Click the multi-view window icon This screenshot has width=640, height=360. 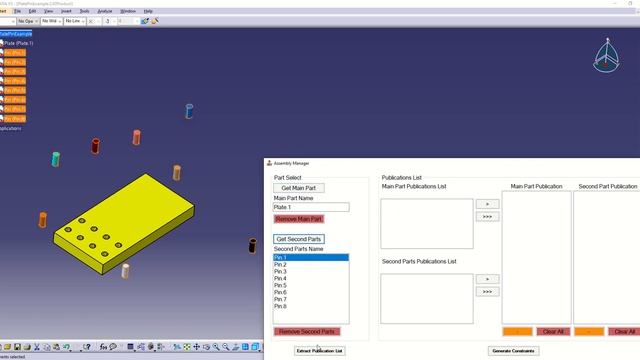coord(245,347)
